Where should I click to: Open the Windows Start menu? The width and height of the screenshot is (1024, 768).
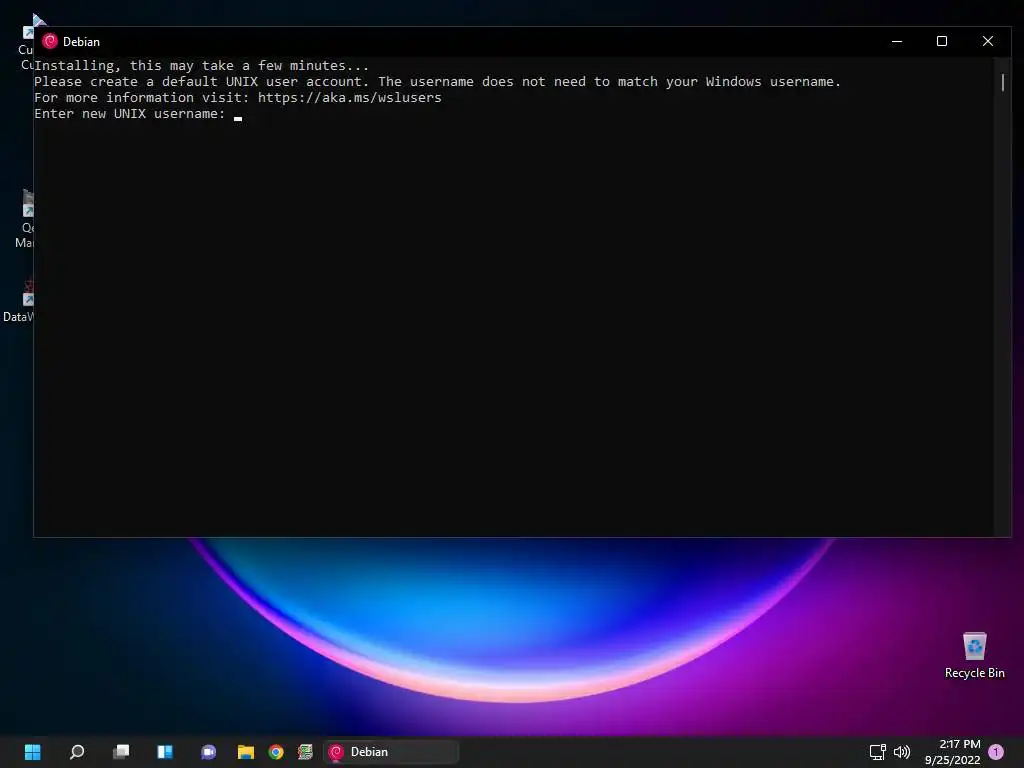[33, 752]
